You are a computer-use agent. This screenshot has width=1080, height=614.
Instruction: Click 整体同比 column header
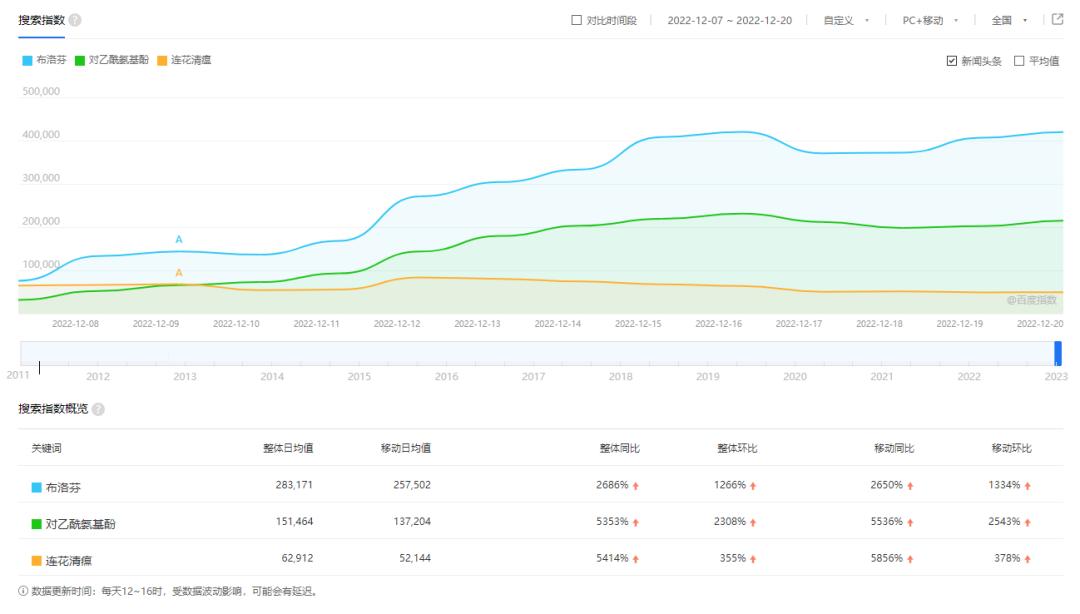click(x=619, y=448)
